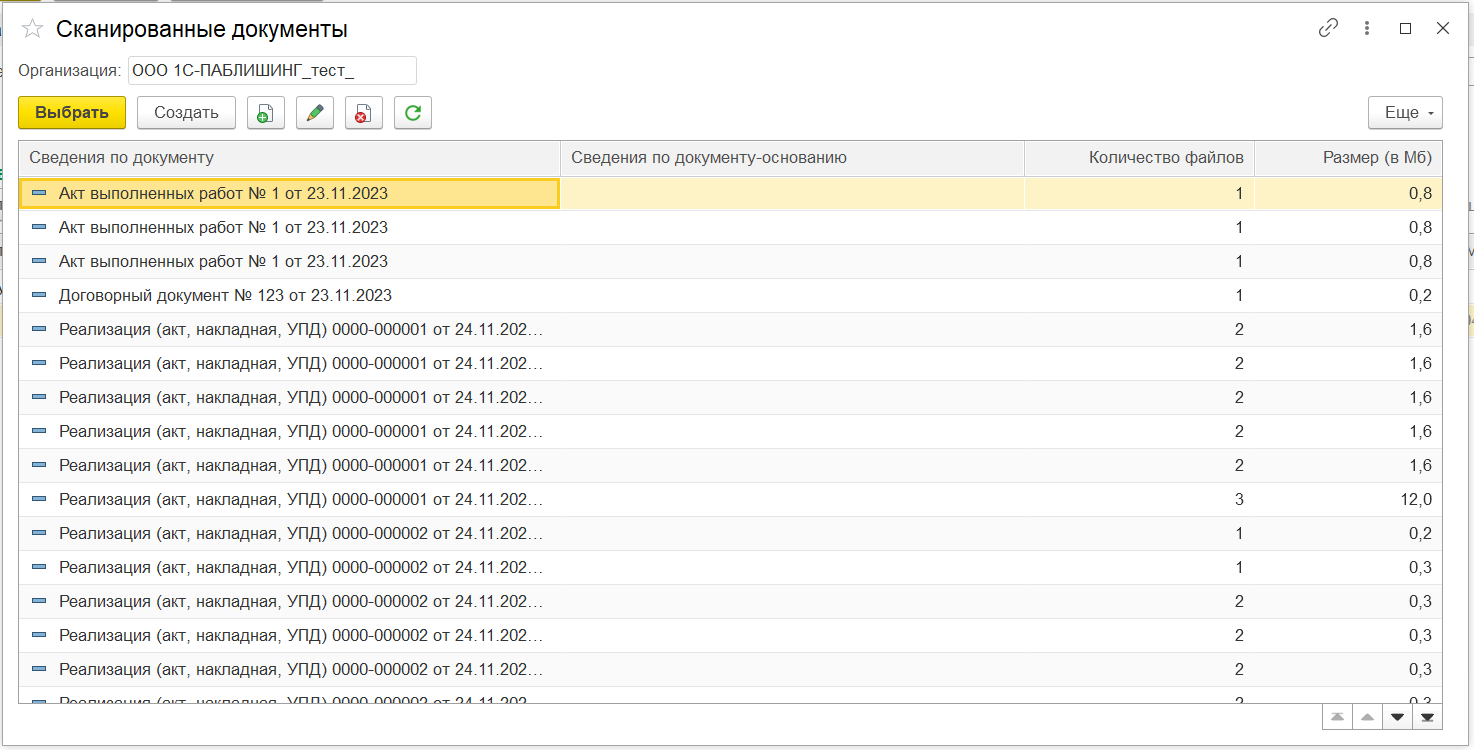The width and height of the screenshot is (1474, 750).
Task: Click the Создать button
Action: pyautogui.click(x=186, y=113)
